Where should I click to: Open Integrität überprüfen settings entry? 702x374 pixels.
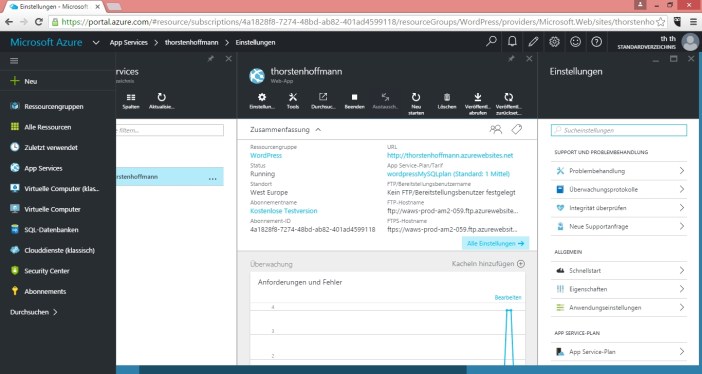pyautogui.click(x=620, y=208)
